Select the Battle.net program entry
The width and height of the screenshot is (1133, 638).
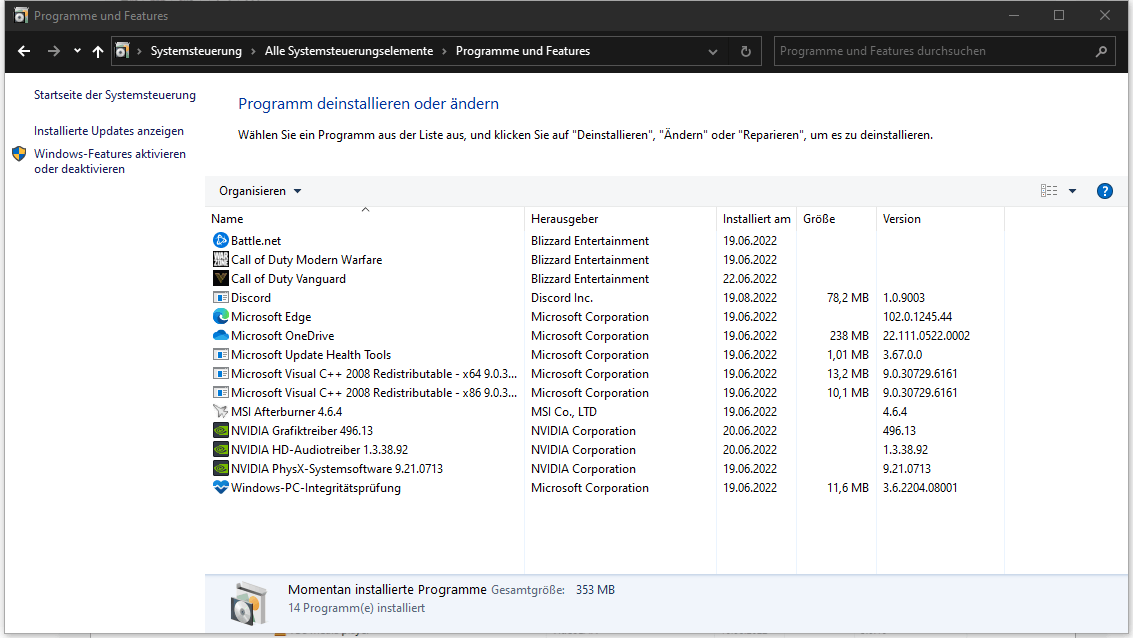pos(256,241)
